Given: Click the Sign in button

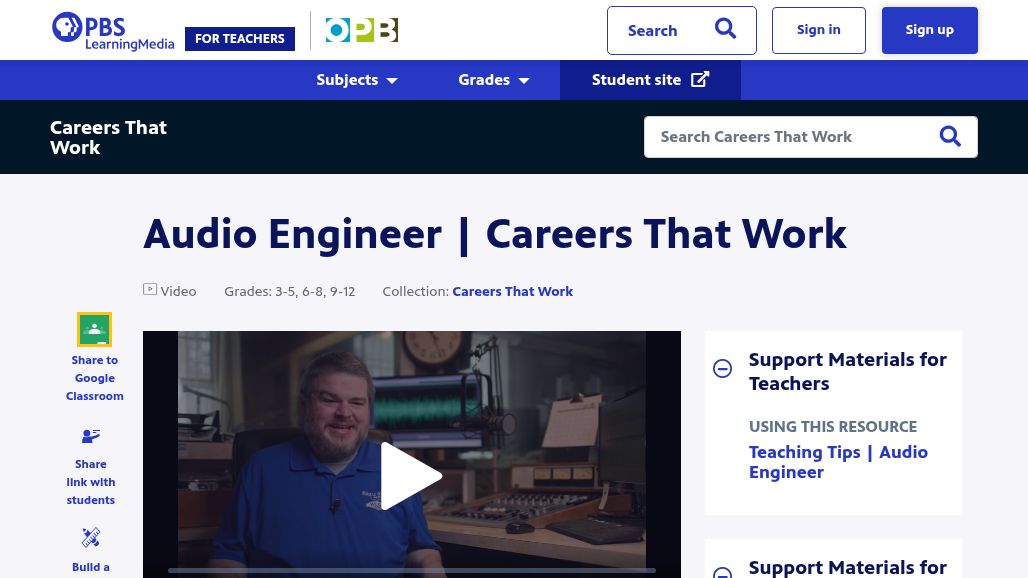Looking at the screenshot, I should (818, 30).
